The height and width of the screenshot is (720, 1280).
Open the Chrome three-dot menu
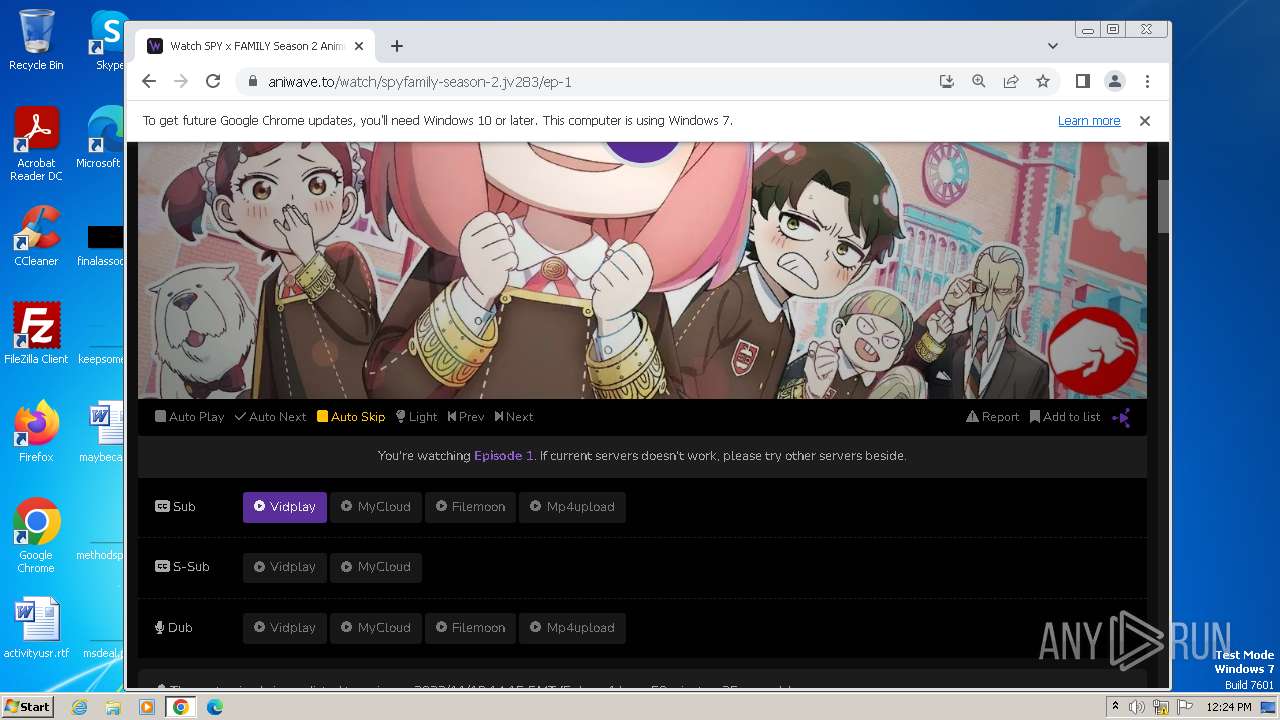[1147, 82]
